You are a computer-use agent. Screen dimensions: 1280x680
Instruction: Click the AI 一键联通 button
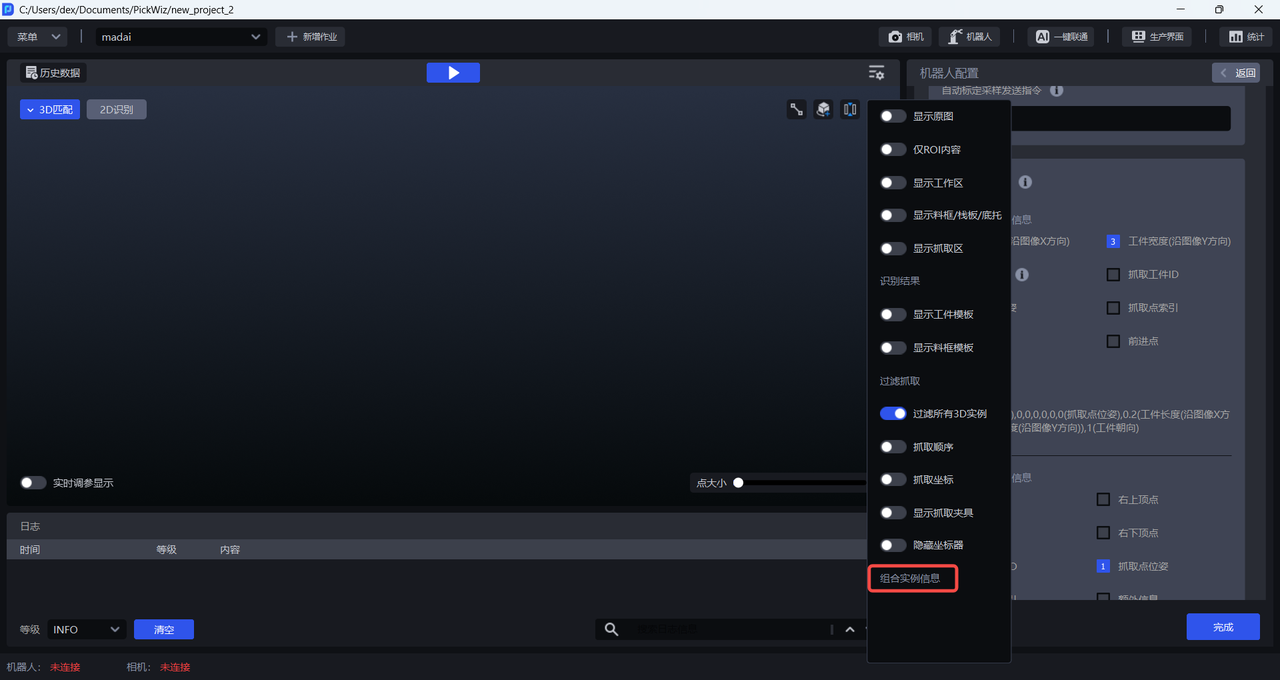1060,37
